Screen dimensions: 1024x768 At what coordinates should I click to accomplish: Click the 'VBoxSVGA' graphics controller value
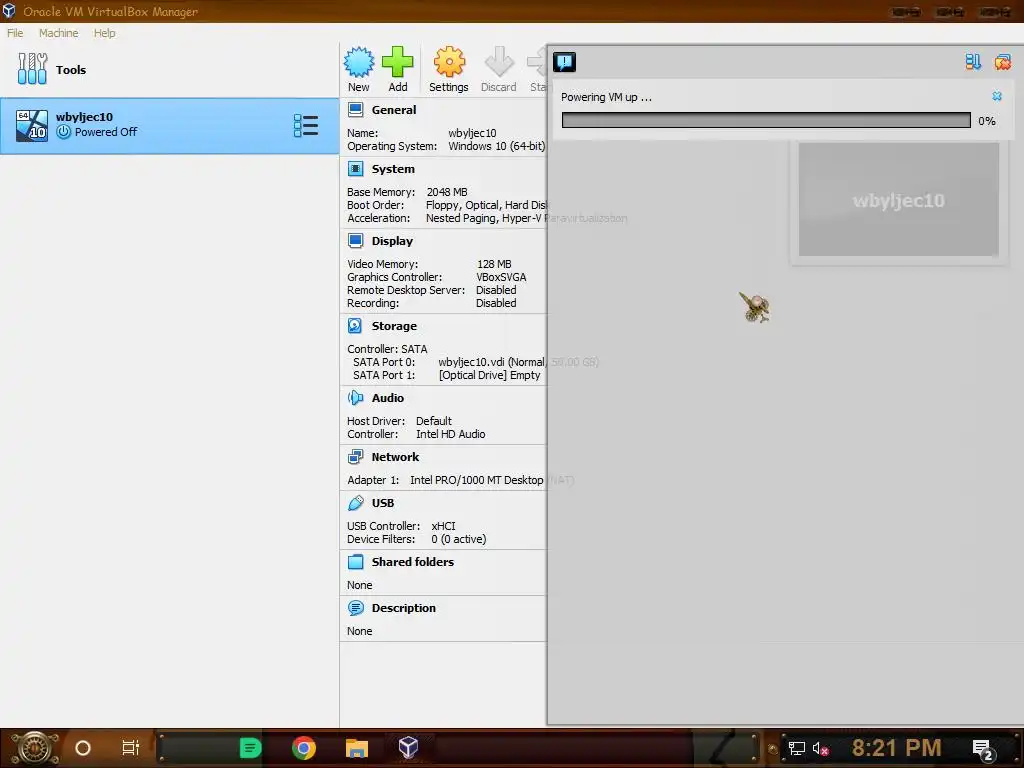point(501,277)
